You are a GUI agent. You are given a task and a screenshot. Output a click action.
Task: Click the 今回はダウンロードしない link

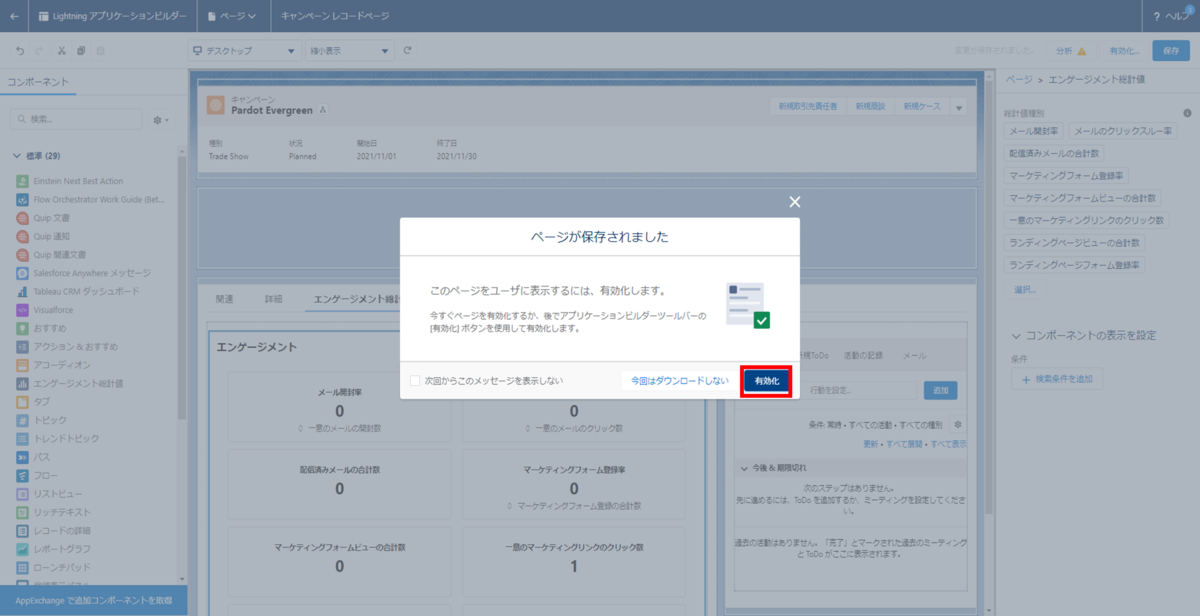(680, 380)
